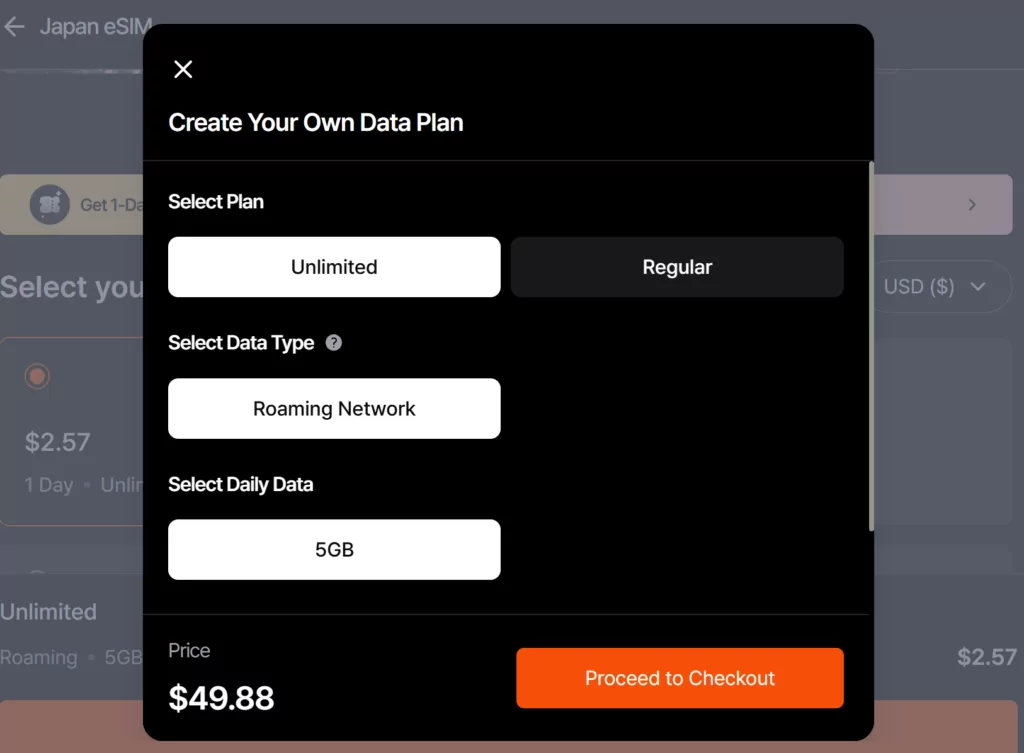Click Proceed to Checkout
Image resolution: width=1024 pixels, height=753 pixels.
coord(680,678)
